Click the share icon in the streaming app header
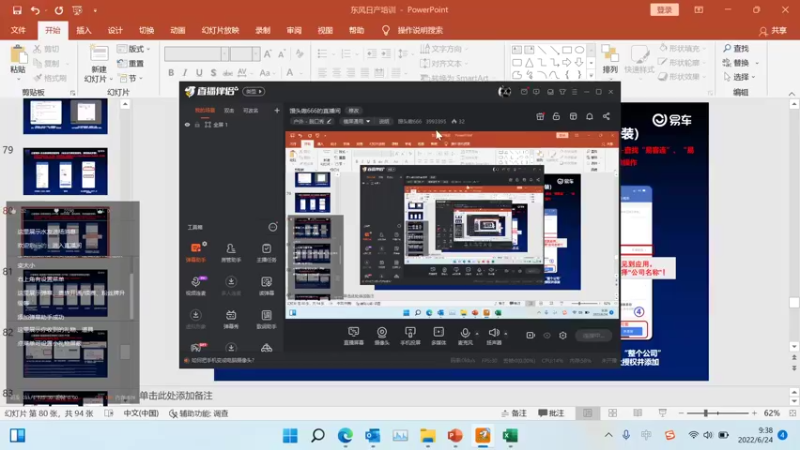800x450 pixels. (606, 116)
